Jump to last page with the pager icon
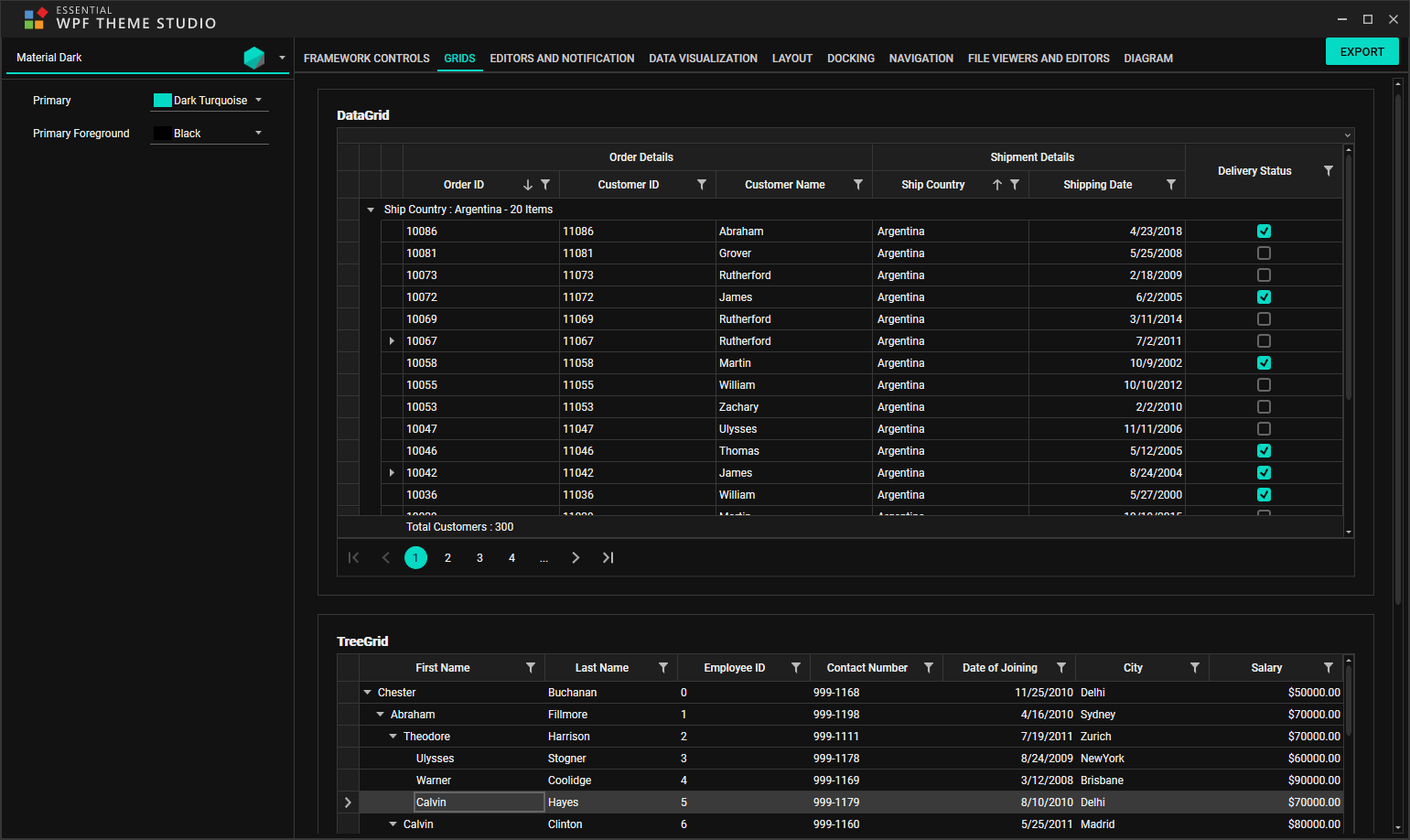The height and width of the screenshot is (840, 1410). (608, 557)
